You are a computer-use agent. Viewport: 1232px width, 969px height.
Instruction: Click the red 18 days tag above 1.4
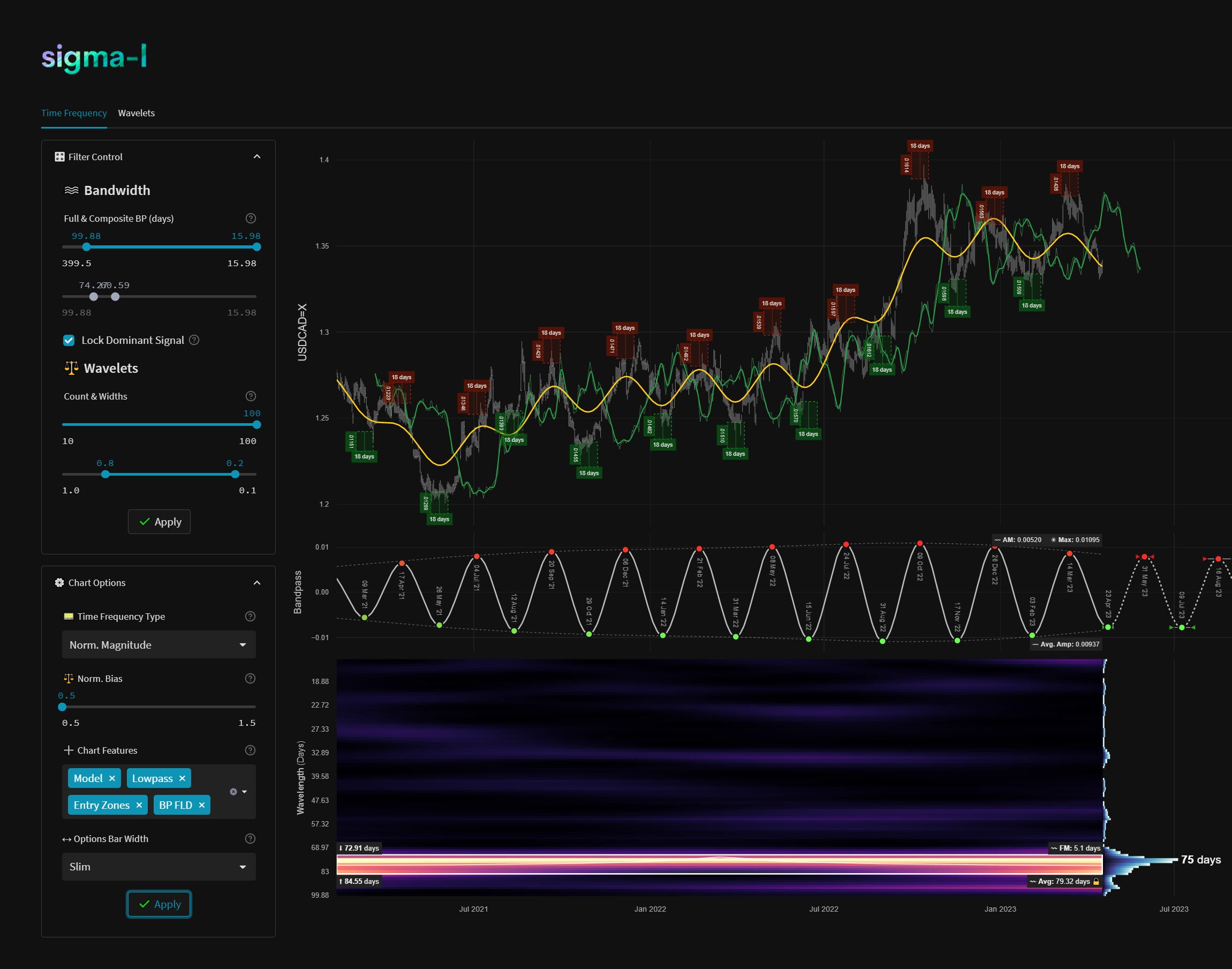pos(920,146)
